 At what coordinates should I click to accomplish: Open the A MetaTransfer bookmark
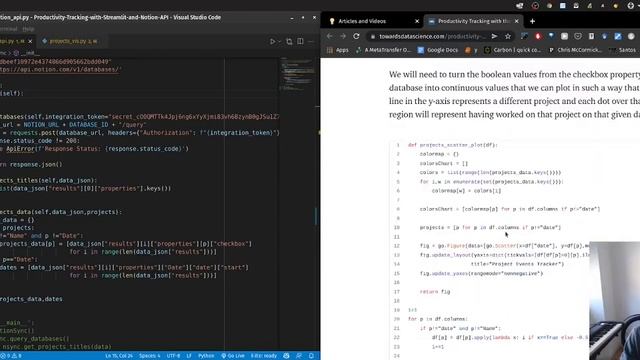pos(383,50)
